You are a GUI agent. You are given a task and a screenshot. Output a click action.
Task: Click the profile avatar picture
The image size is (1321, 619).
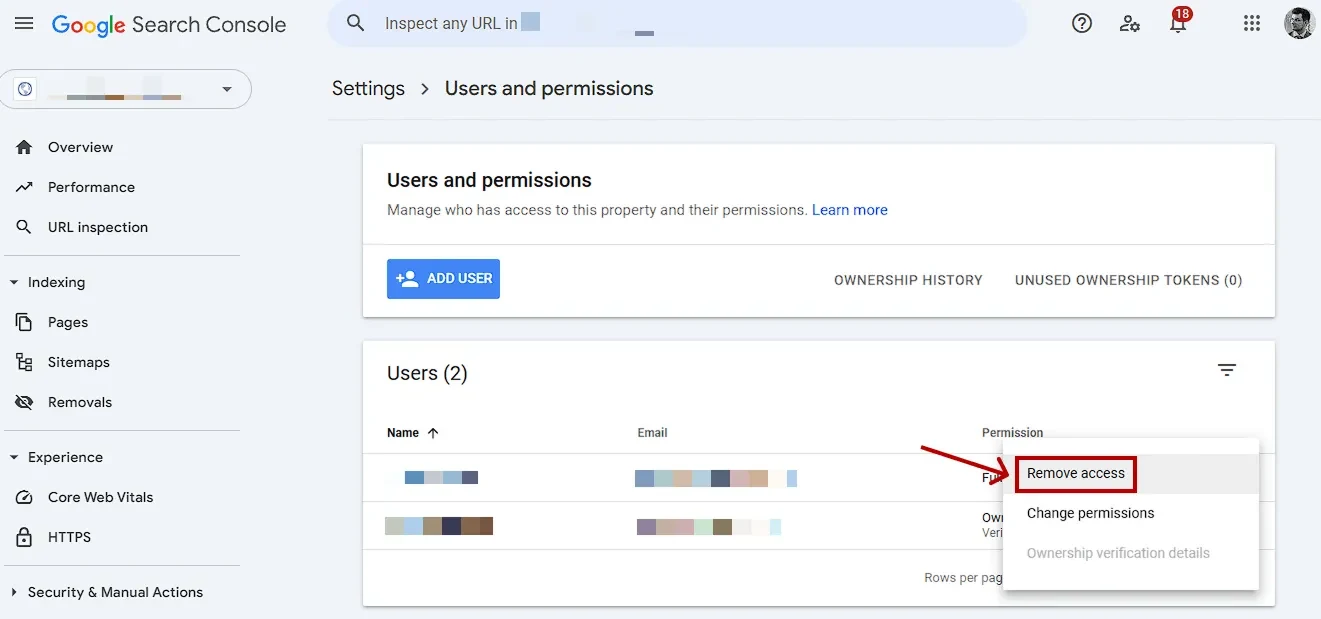pos(1298,23)
